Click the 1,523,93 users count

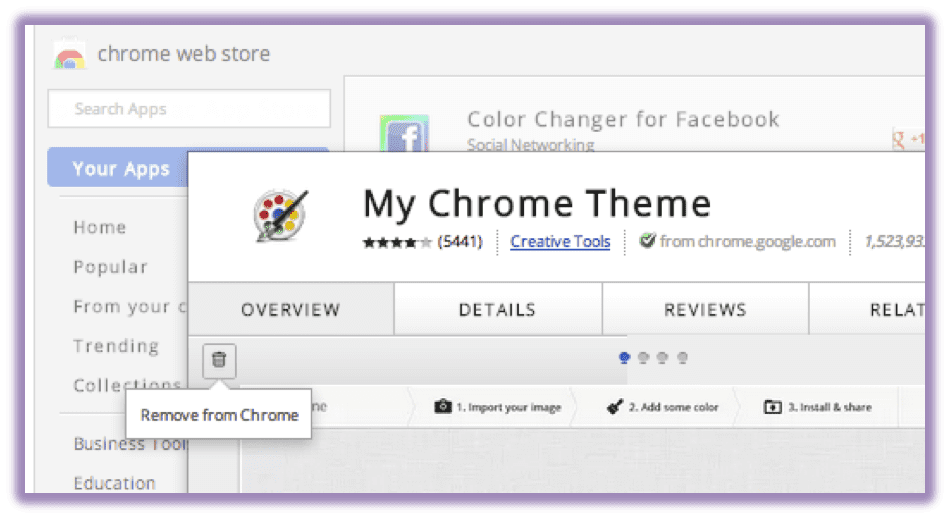tap(894, 241)
